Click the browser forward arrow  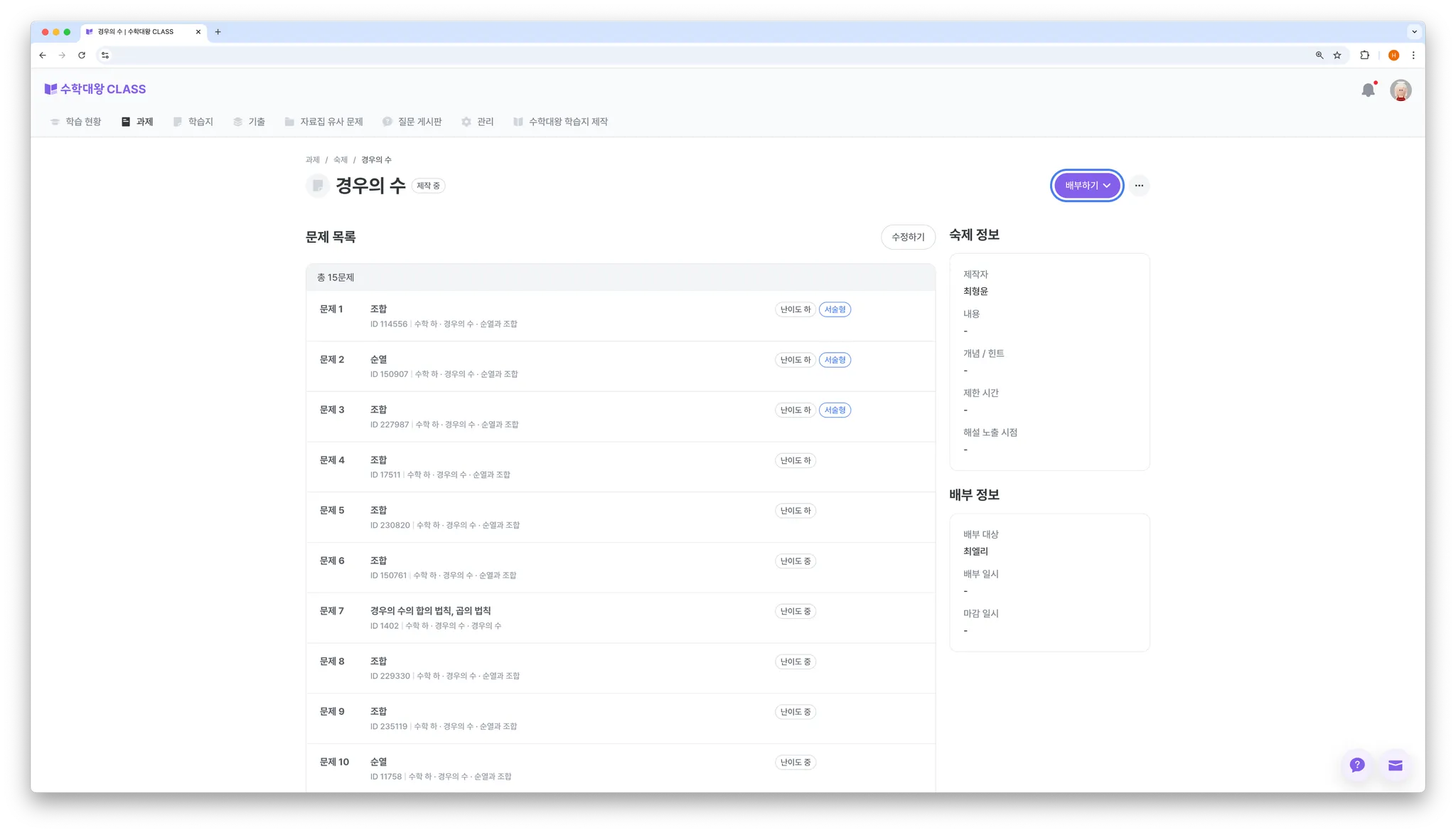point(63,55)
